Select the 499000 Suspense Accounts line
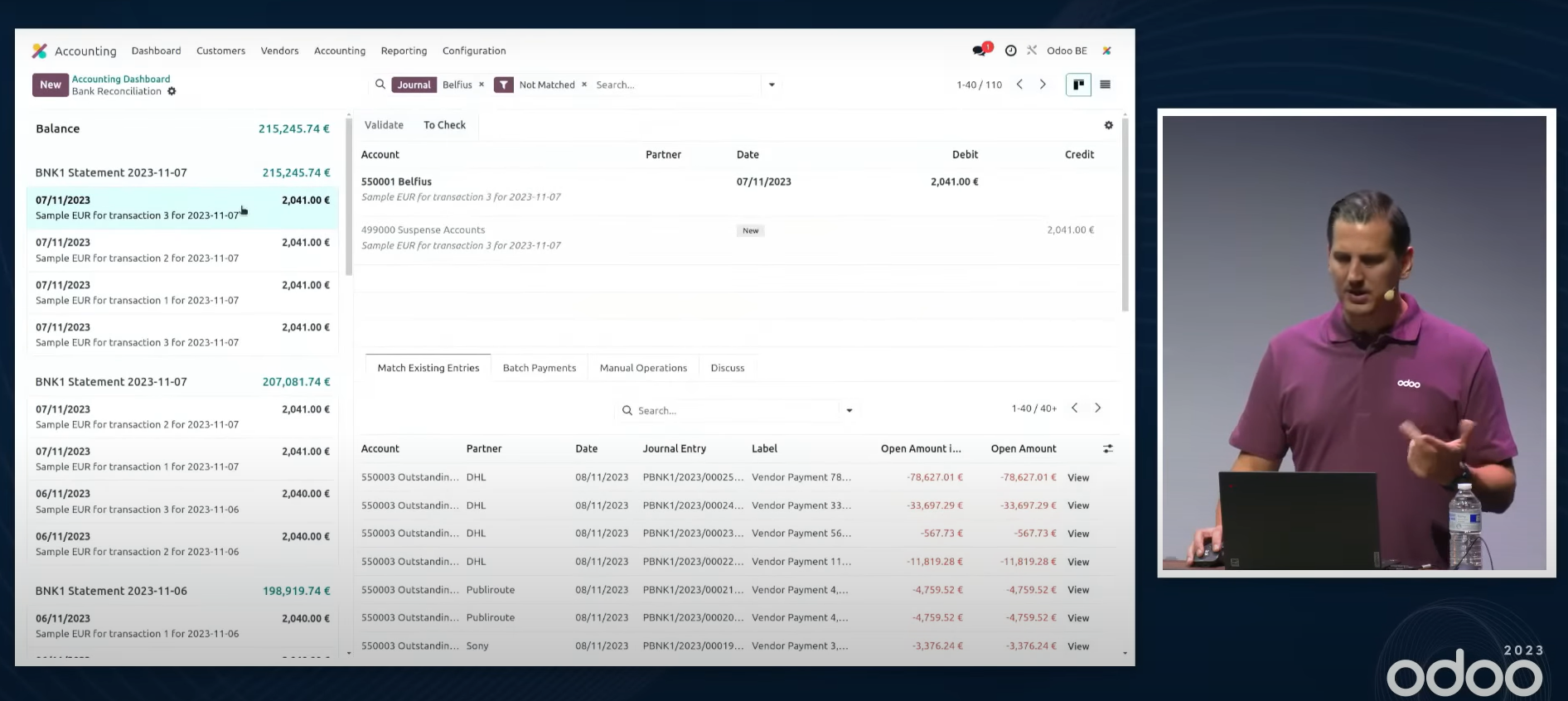 pyautogui.click(x=737, y=238)
